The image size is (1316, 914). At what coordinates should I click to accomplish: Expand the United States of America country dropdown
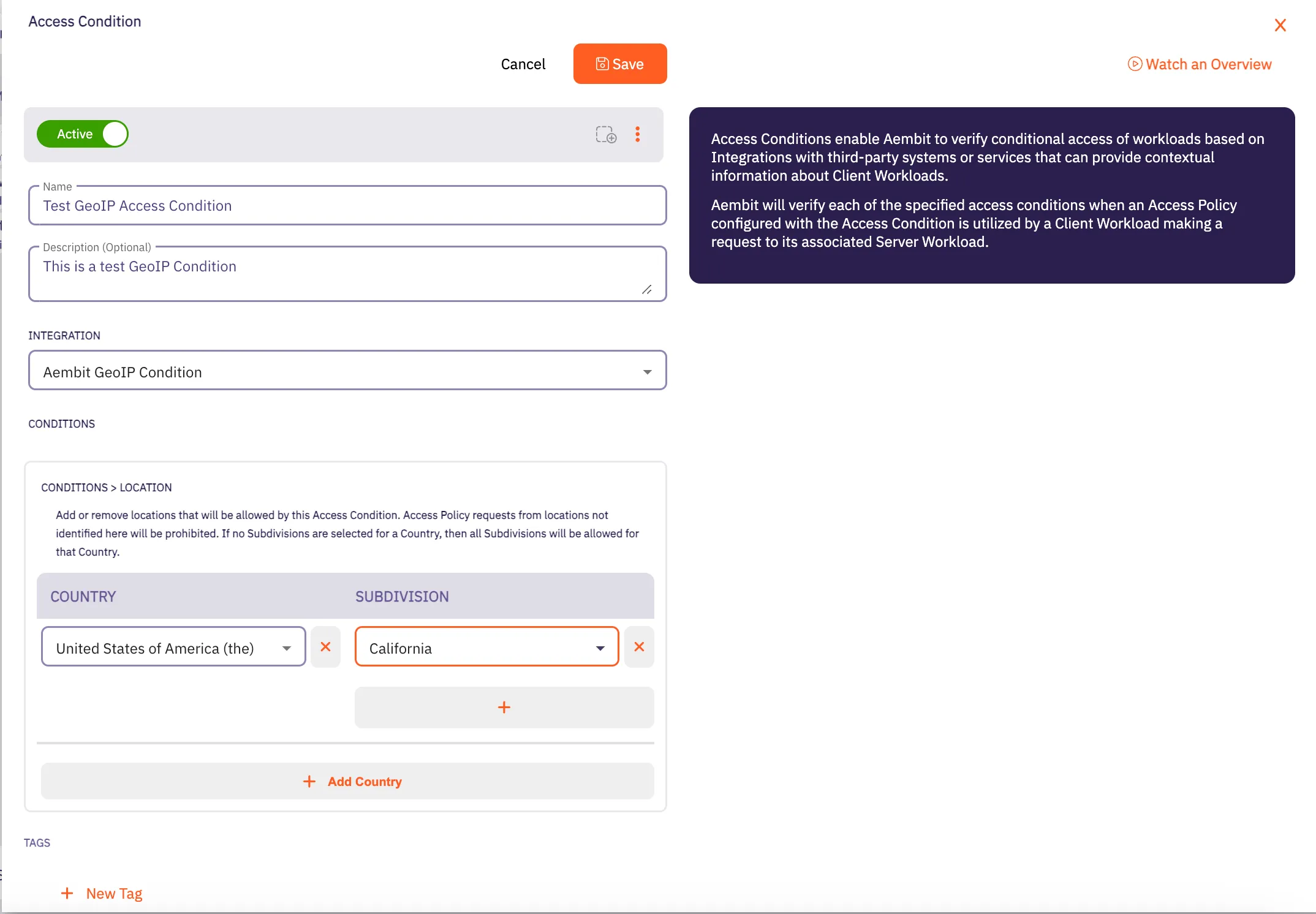[x=173, y=648]
